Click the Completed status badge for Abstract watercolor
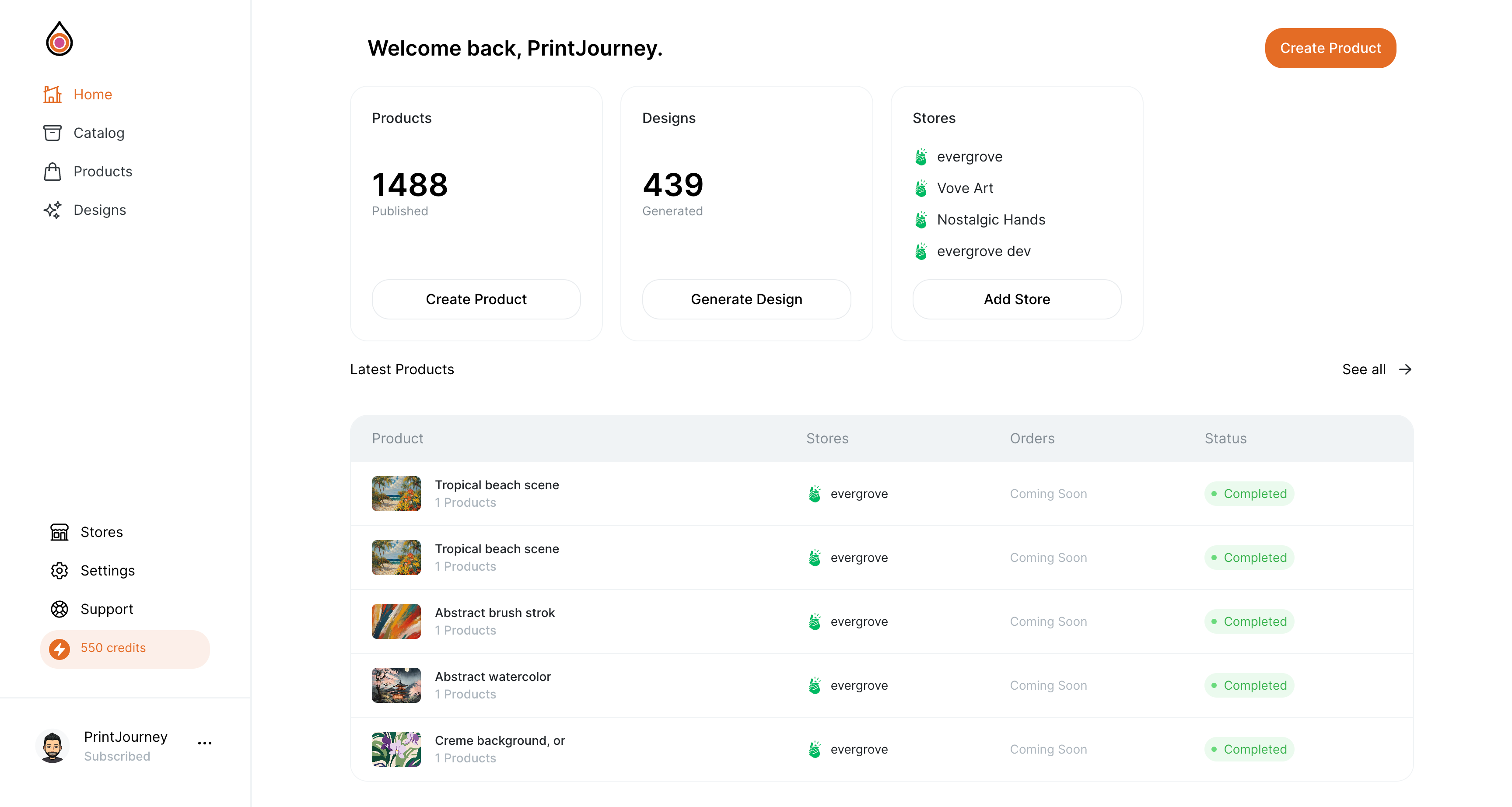Viewport: 1512px width, 807px height. click(x=1249, y=685)
